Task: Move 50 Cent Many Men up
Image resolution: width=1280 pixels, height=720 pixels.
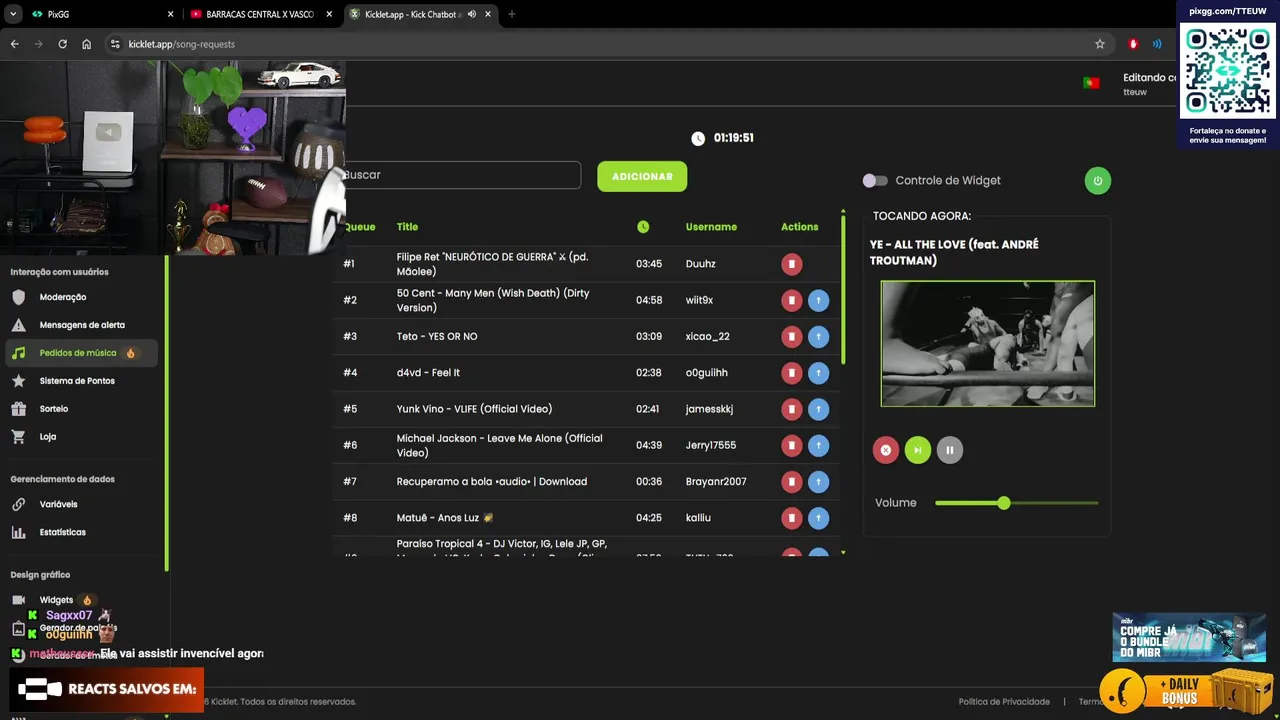Action: 818,300
